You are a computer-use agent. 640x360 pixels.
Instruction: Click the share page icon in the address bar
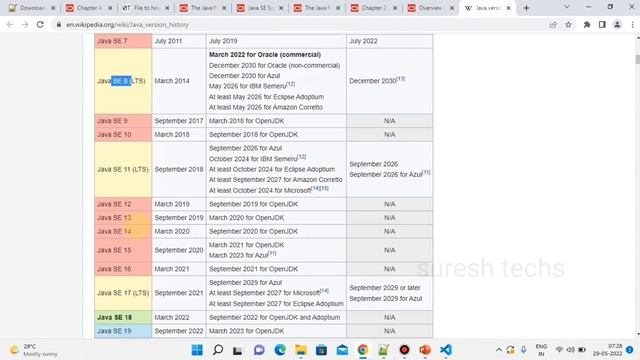[553, 24]
